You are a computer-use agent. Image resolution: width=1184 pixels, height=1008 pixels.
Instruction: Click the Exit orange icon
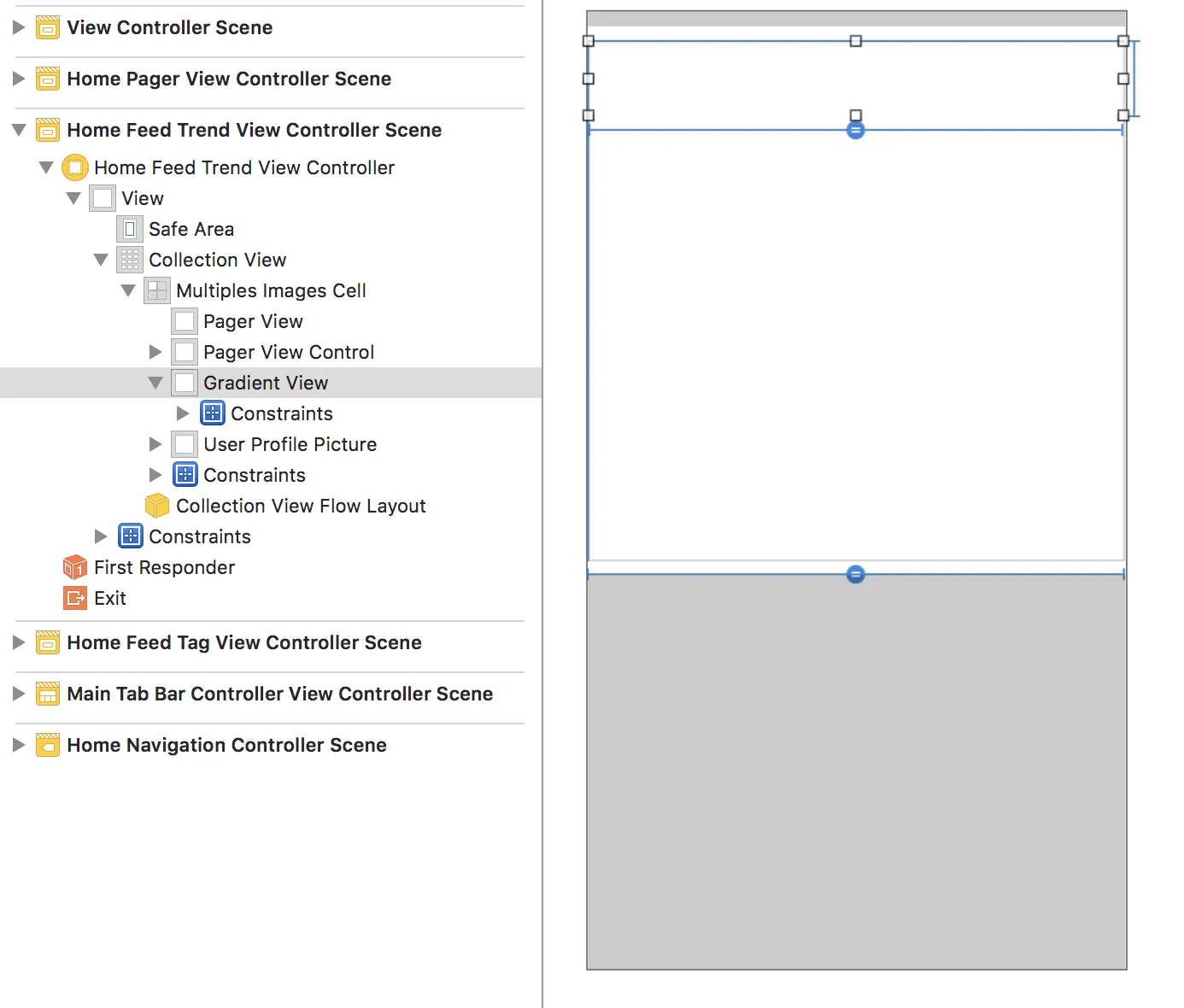tap(75, 598)
